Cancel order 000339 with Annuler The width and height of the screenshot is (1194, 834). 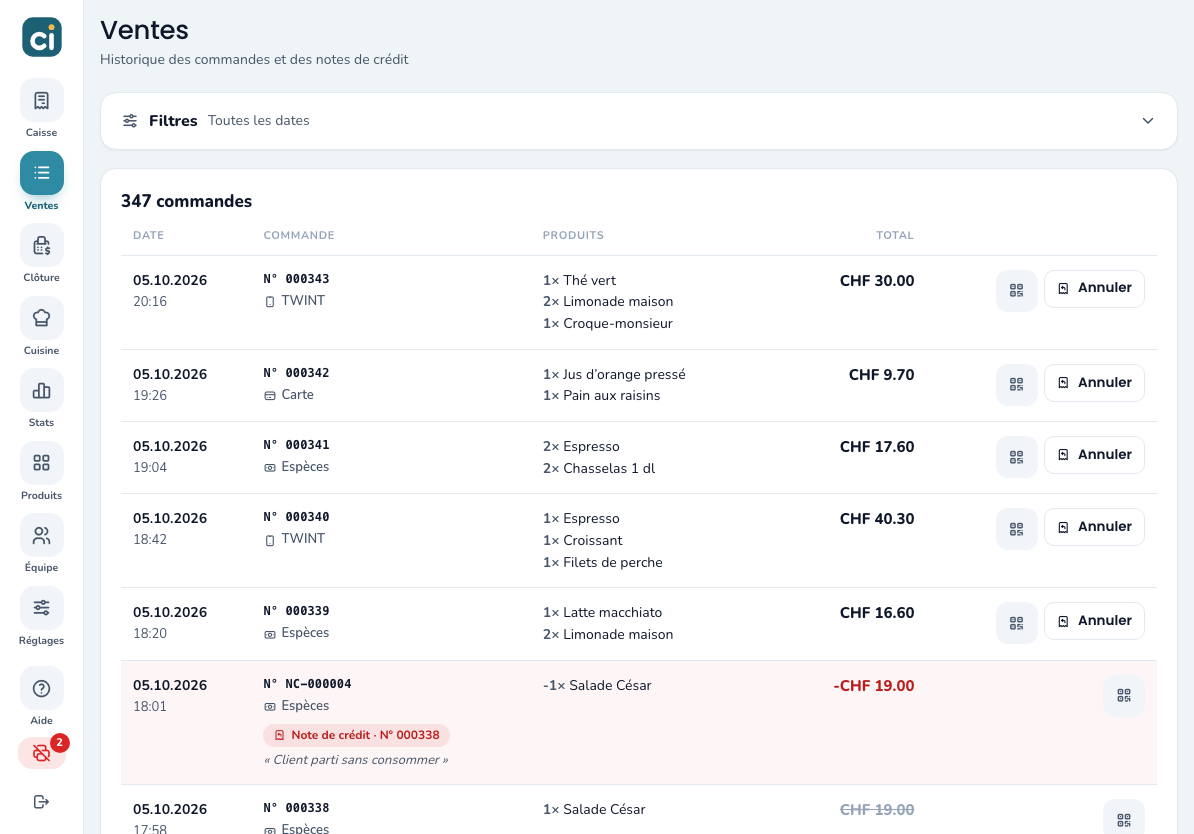(x=1094, y=621)
